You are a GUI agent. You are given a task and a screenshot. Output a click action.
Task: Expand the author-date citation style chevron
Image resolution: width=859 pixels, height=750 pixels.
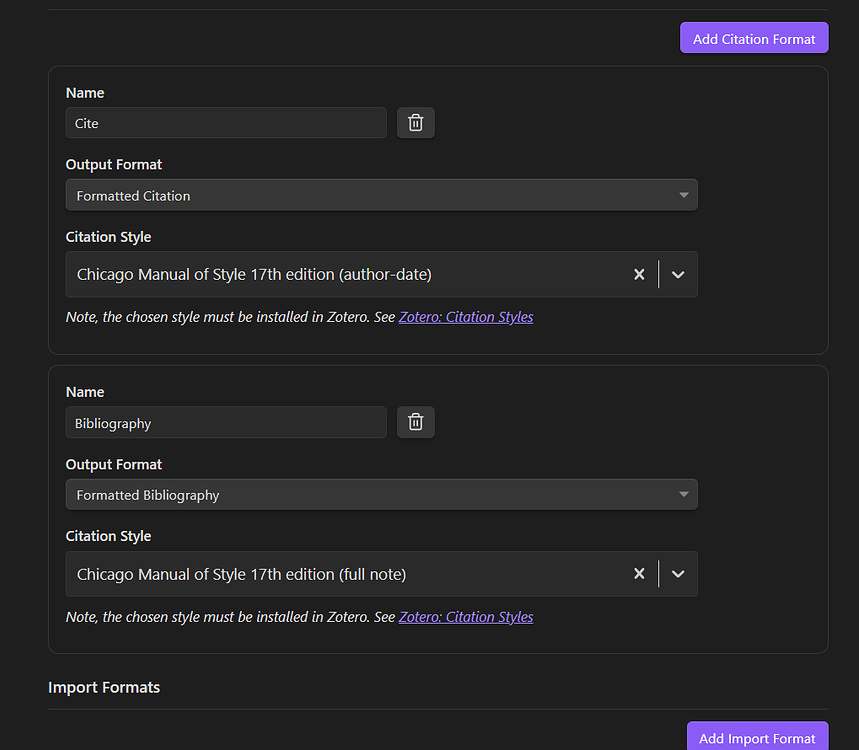(x=678, y=274)
